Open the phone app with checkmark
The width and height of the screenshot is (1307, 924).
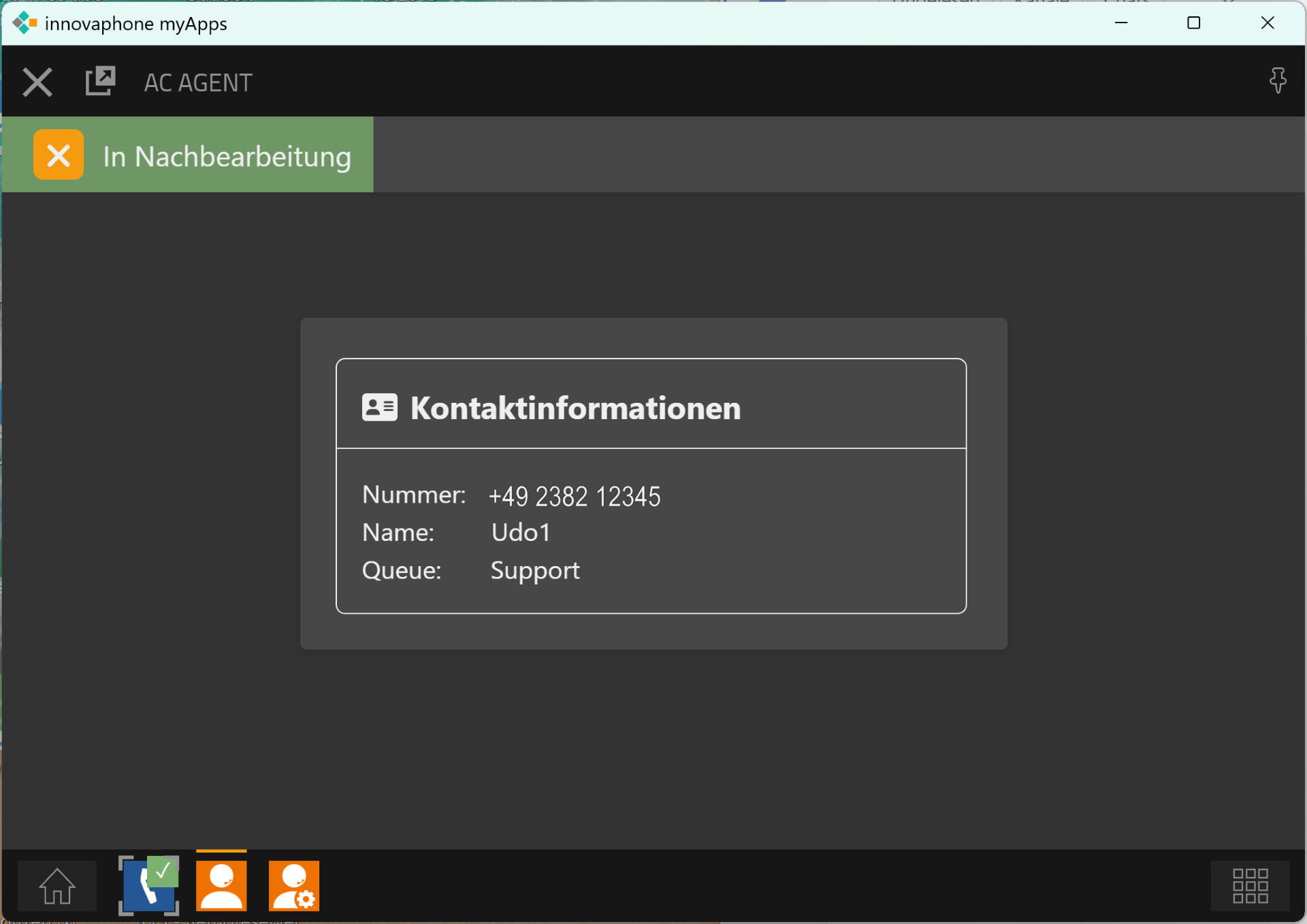coord(148,885)
